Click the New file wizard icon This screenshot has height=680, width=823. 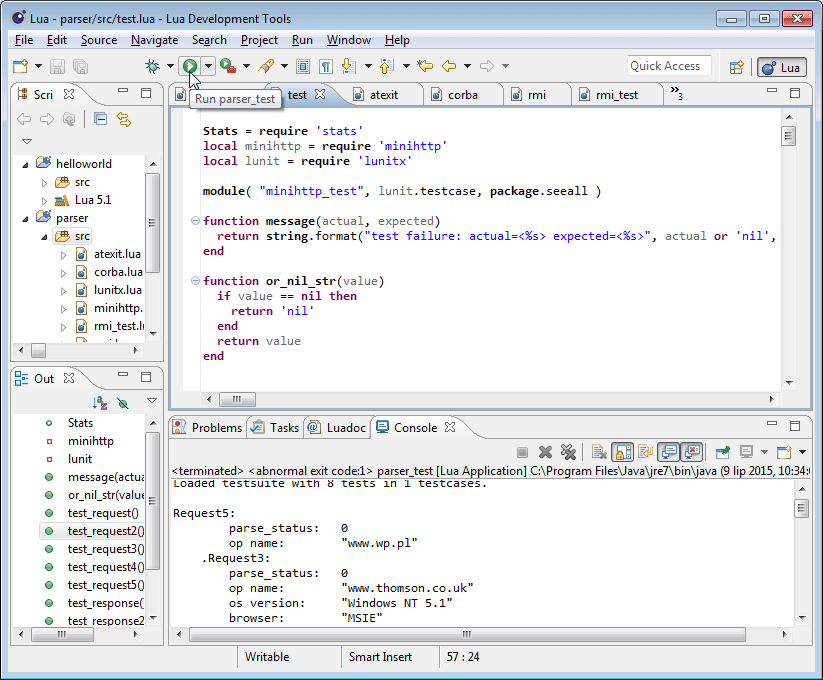[x=20, y=66]
